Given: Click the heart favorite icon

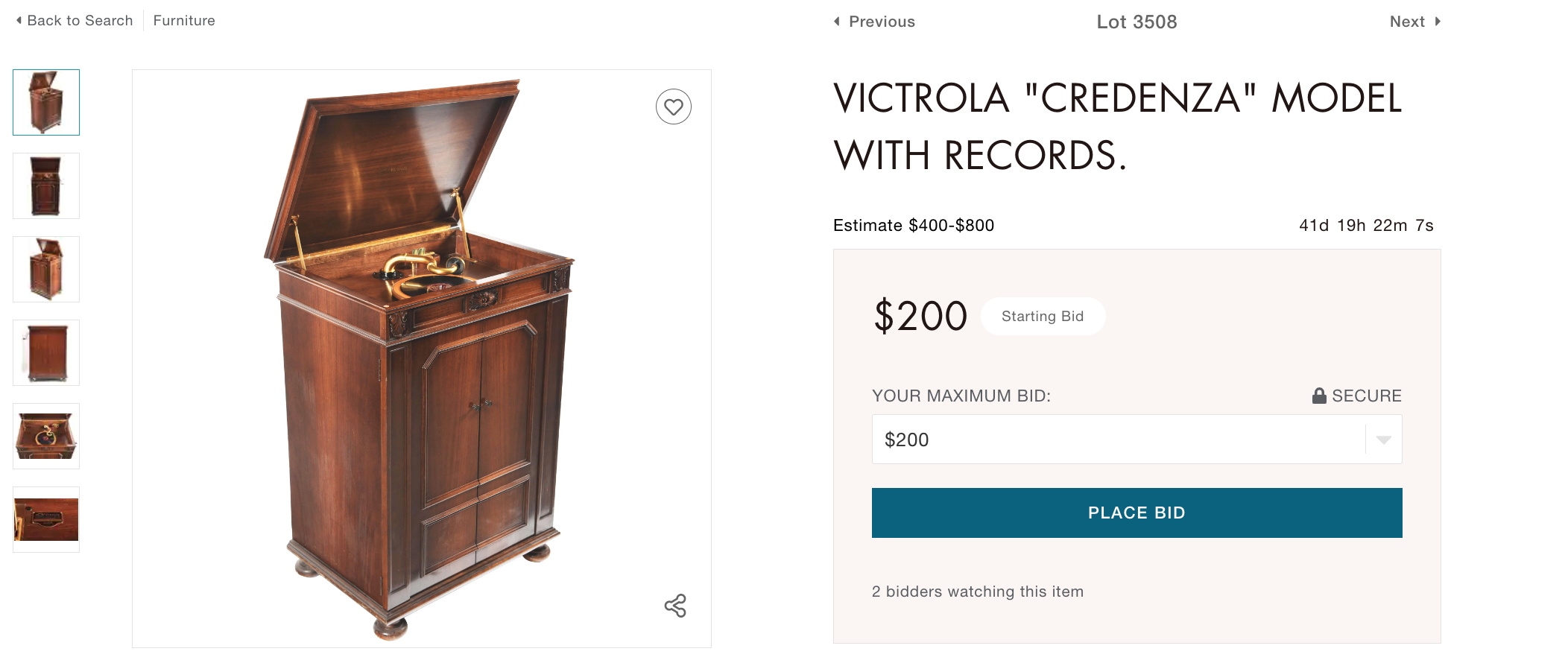Looking at the screenshot, I should [674, 107].
